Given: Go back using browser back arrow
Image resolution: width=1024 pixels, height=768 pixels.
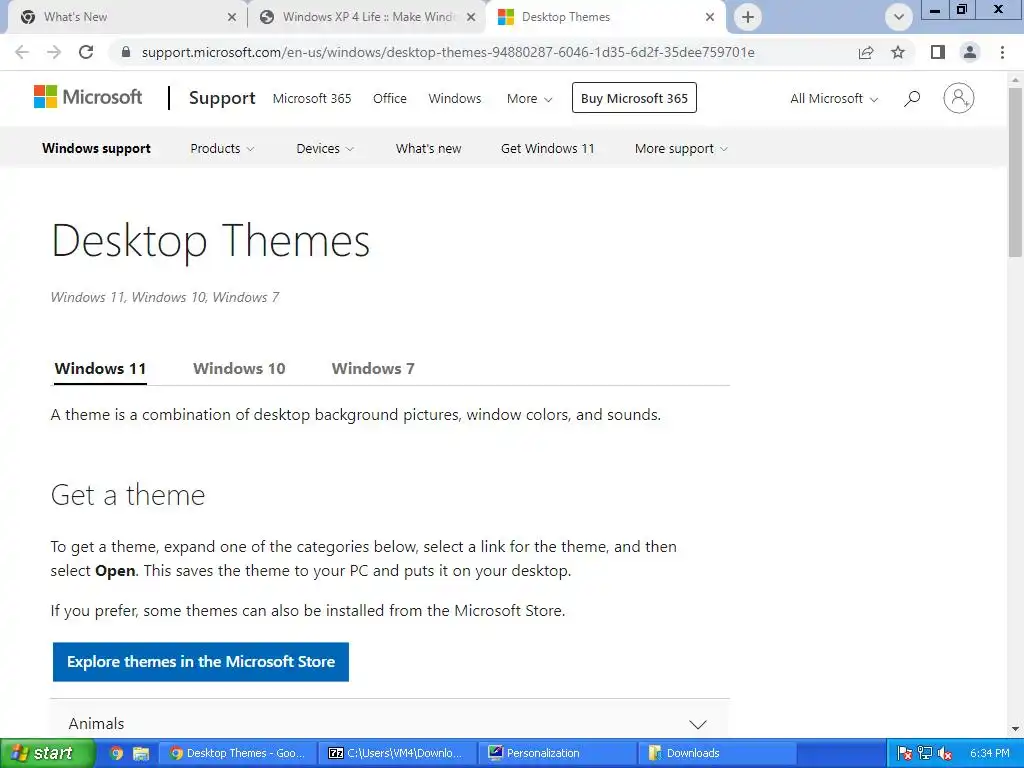Looking at the screenshot, I should [22, 52].
